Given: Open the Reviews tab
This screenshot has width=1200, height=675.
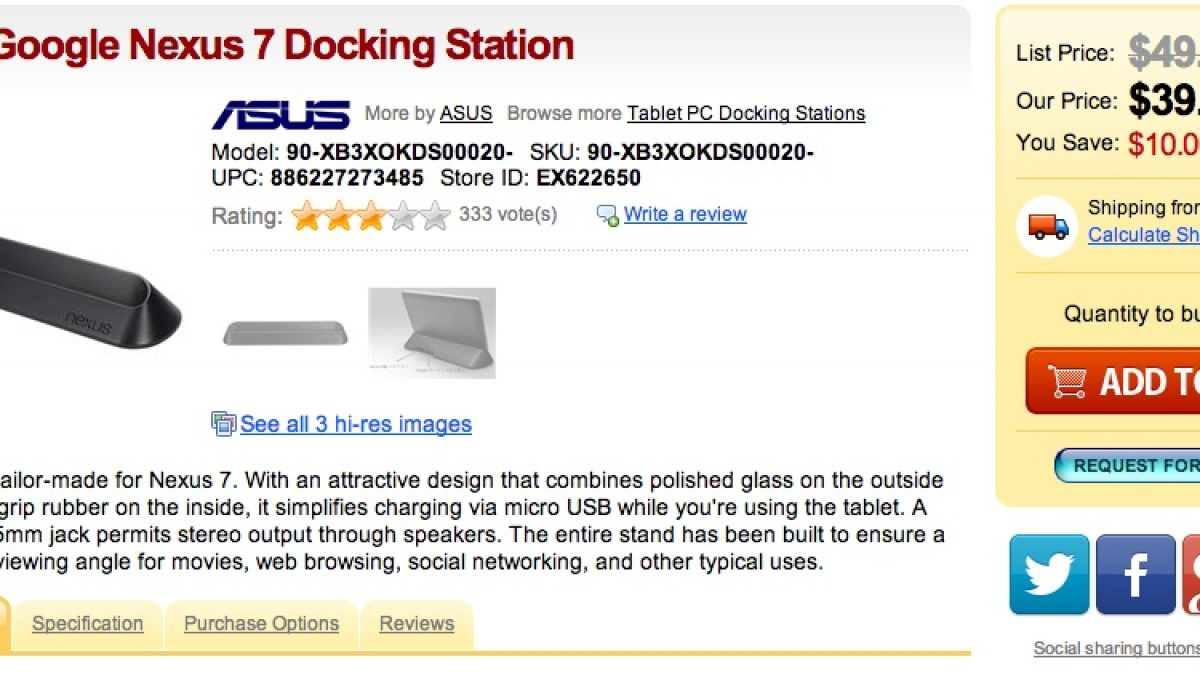Looking at the screenshot, I should [x=416, y=624].
